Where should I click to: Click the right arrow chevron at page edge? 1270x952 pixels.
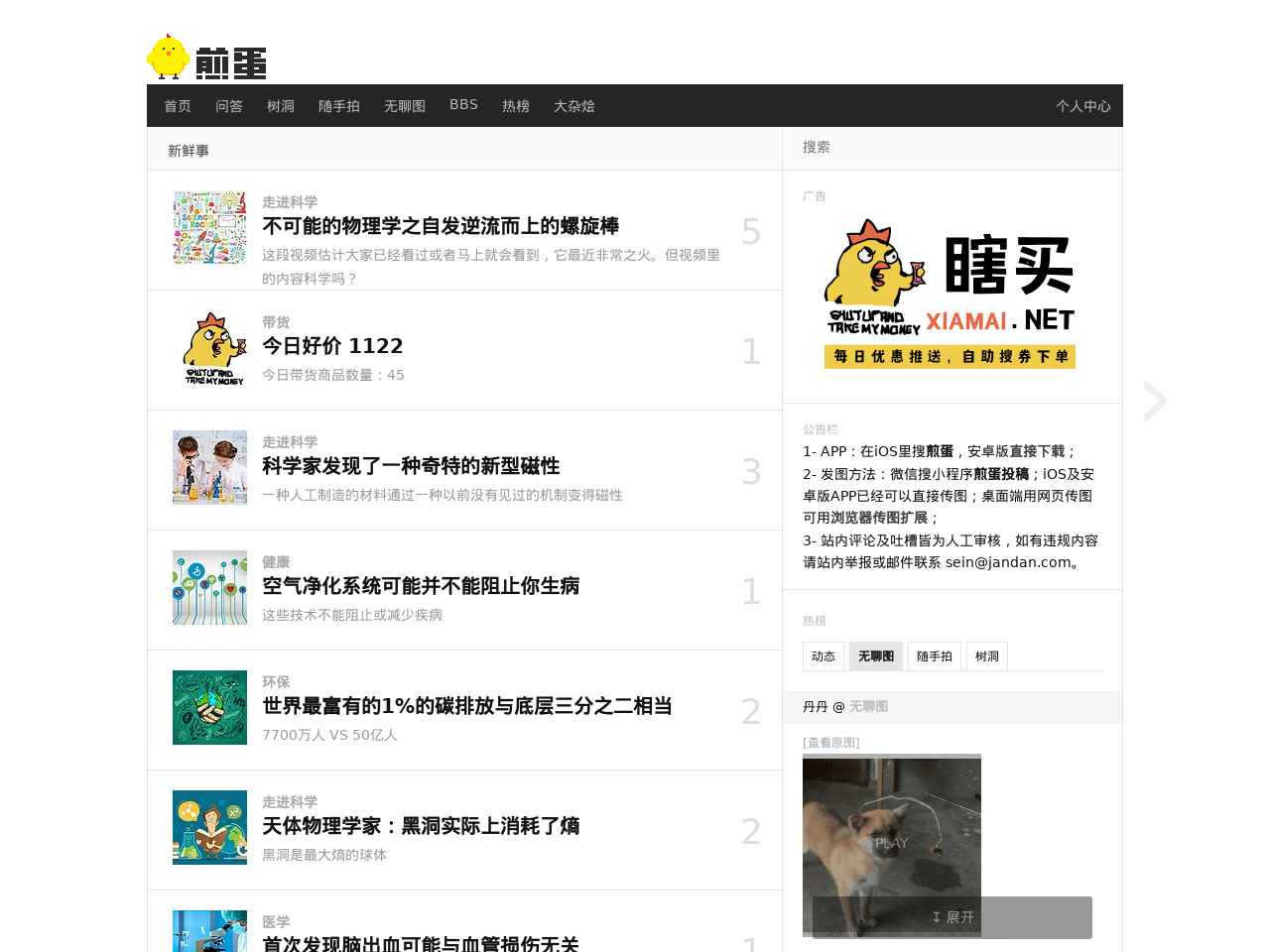pos(1155,401)
